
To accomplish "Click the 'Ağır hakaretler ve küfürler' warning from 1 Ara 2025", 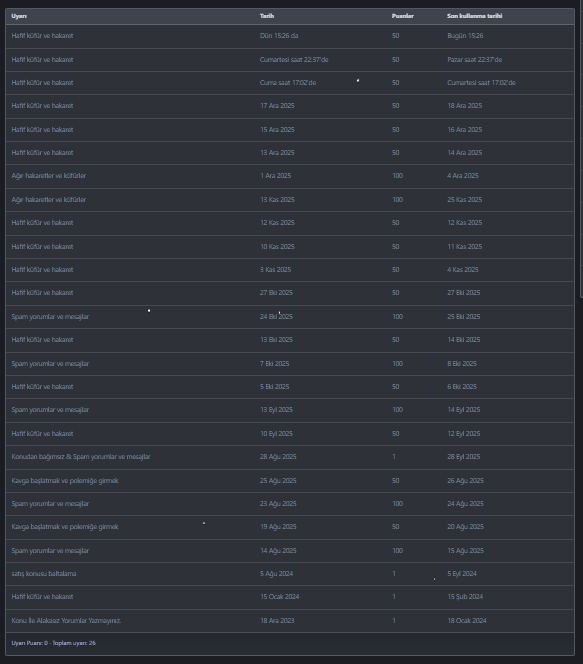I will pos(290,176).
